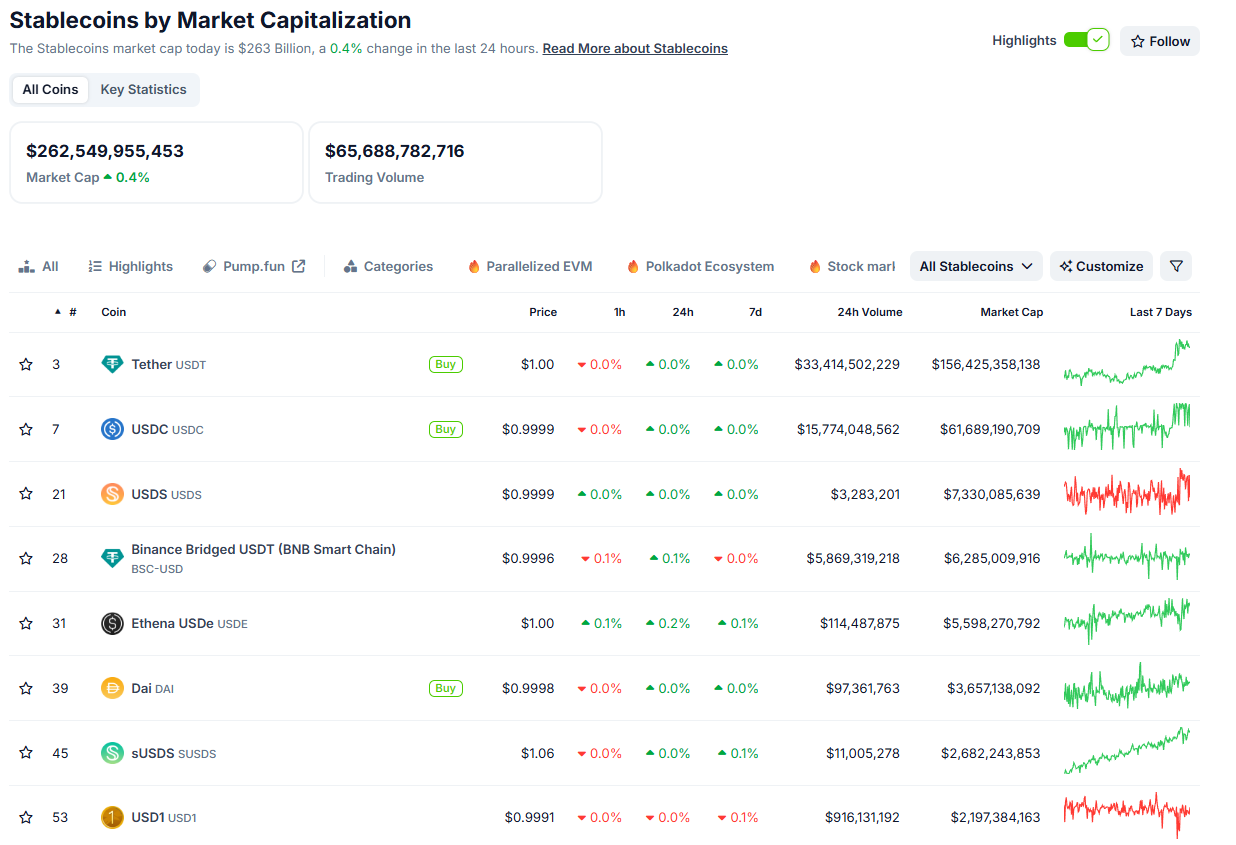
Task: Star the Ethena USDe row
Action: pos(26,623)
